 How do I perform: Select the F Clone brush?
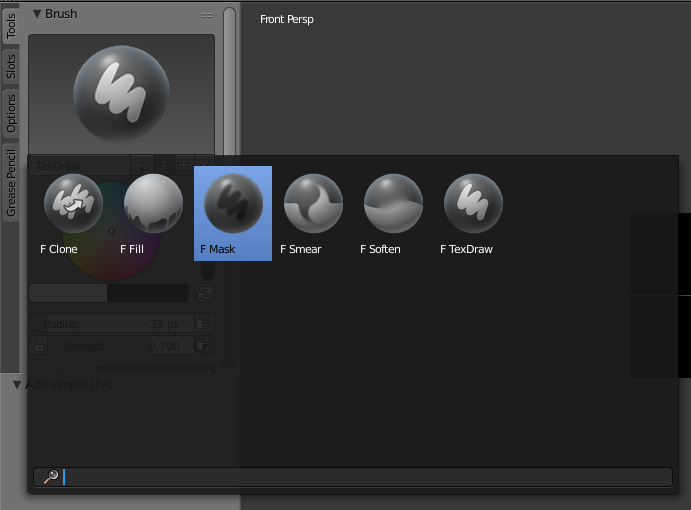point(73,213)
